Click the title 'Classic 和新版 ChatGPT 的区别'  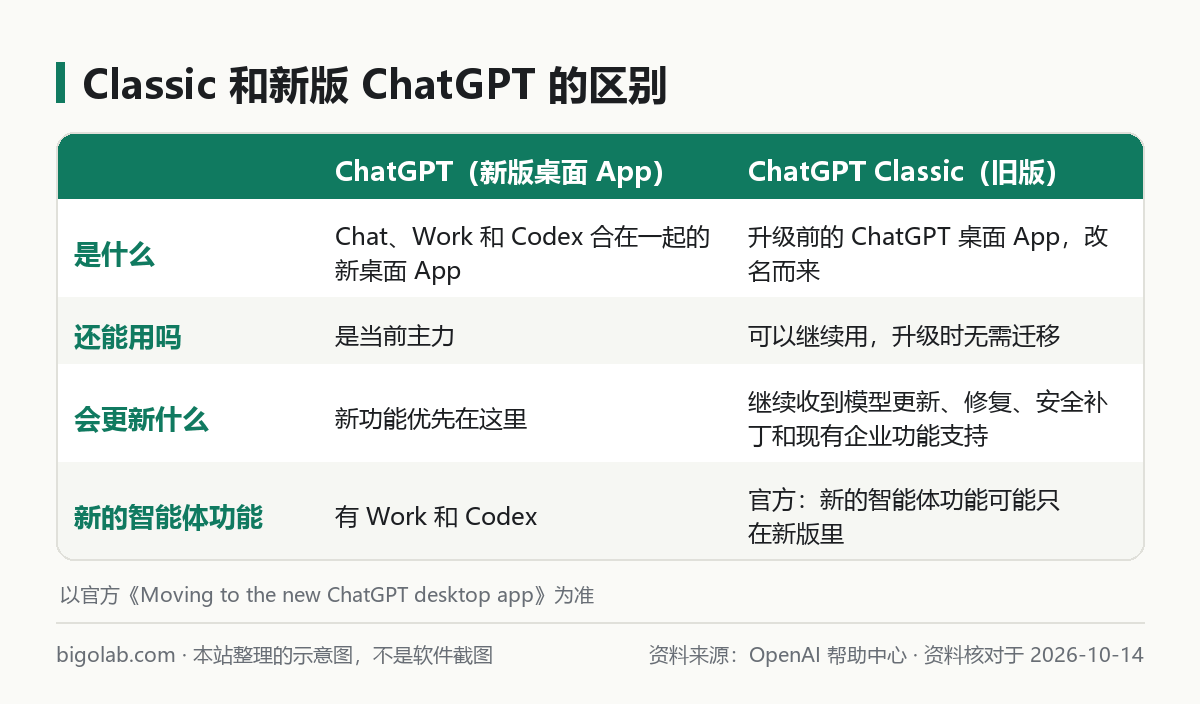[375, 85]
